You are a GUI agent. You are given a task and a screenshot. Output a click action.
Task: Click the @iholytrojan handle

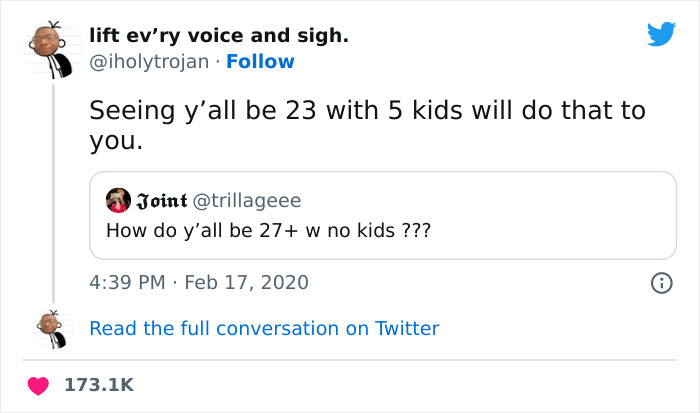[150, 62]
